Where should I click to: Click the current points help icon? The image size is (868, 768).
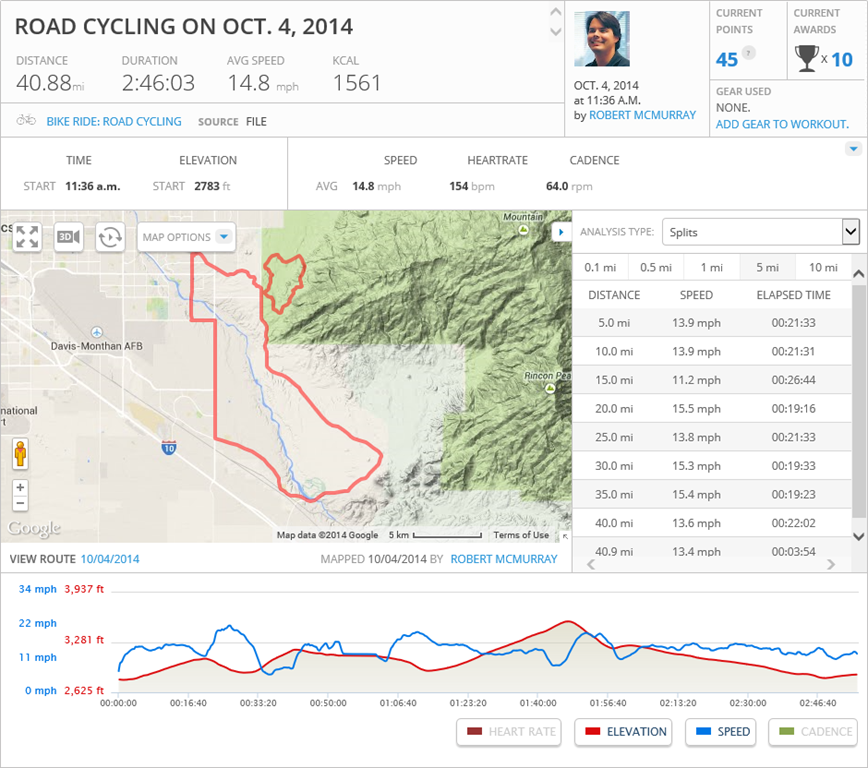click(749, 53)
